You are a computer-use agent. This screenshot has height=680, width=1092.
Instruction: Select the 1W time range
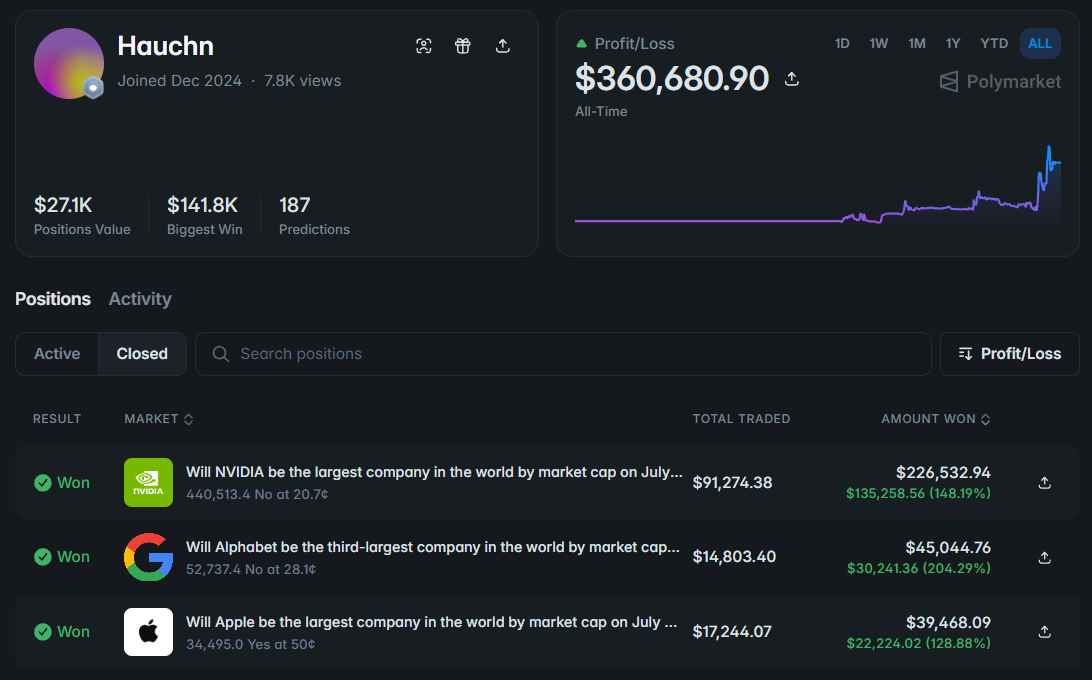[879, 43]
